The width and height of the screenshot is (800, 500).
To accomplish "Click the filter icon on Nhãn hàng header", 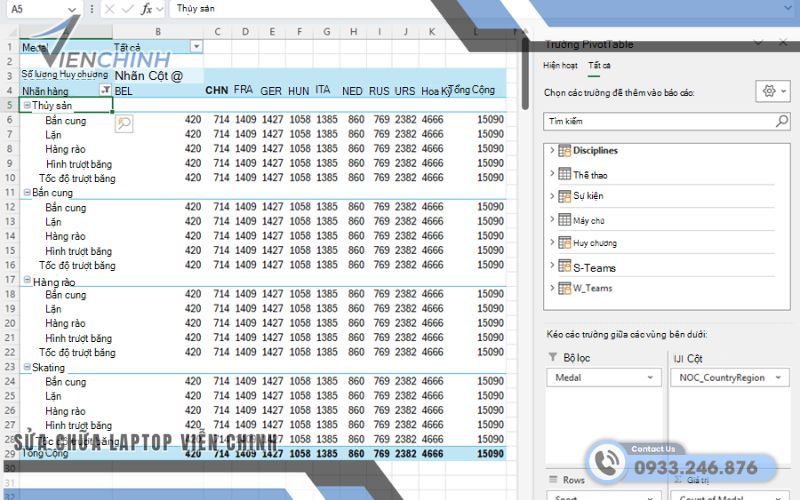I will (106, 90).
